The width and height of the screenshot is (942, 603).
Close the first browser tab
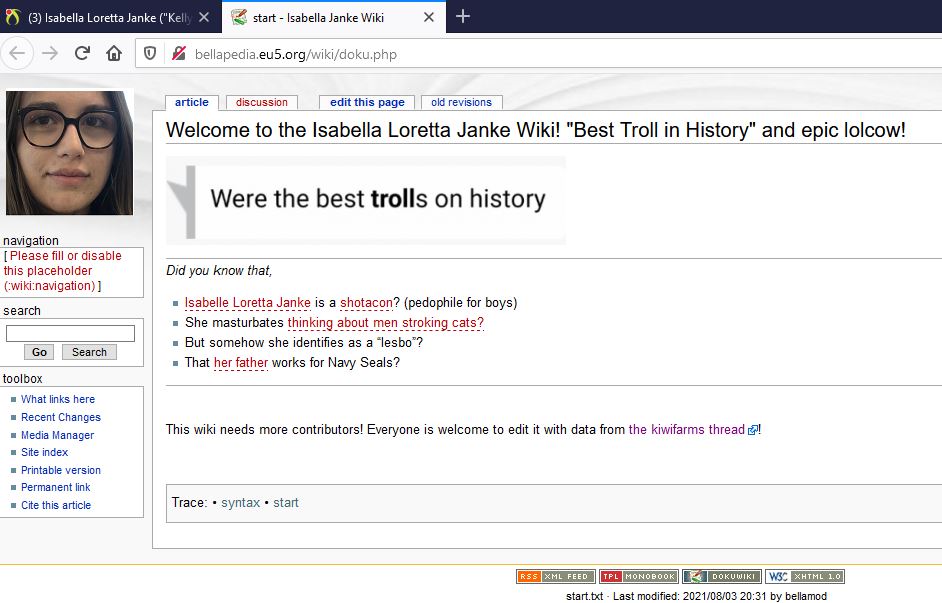click(x=204, y=17)
